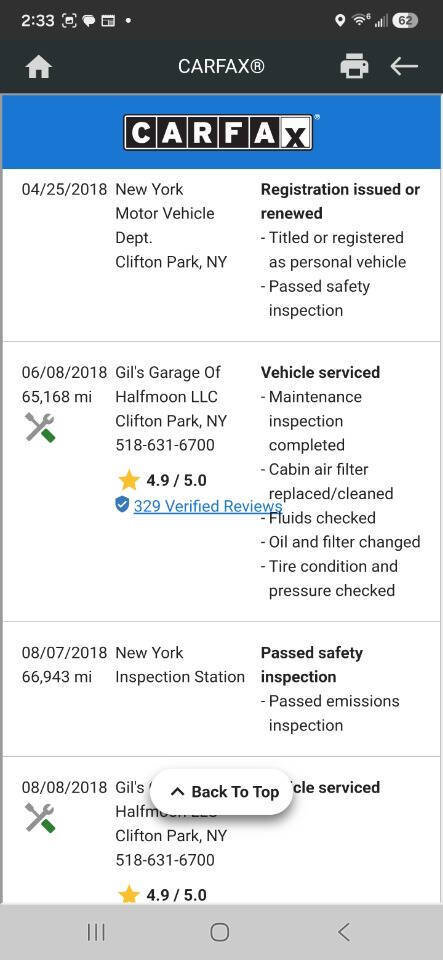The image size is (443, 960).
Task: Go back using the header arrow icon
Action: coord(404,66)
